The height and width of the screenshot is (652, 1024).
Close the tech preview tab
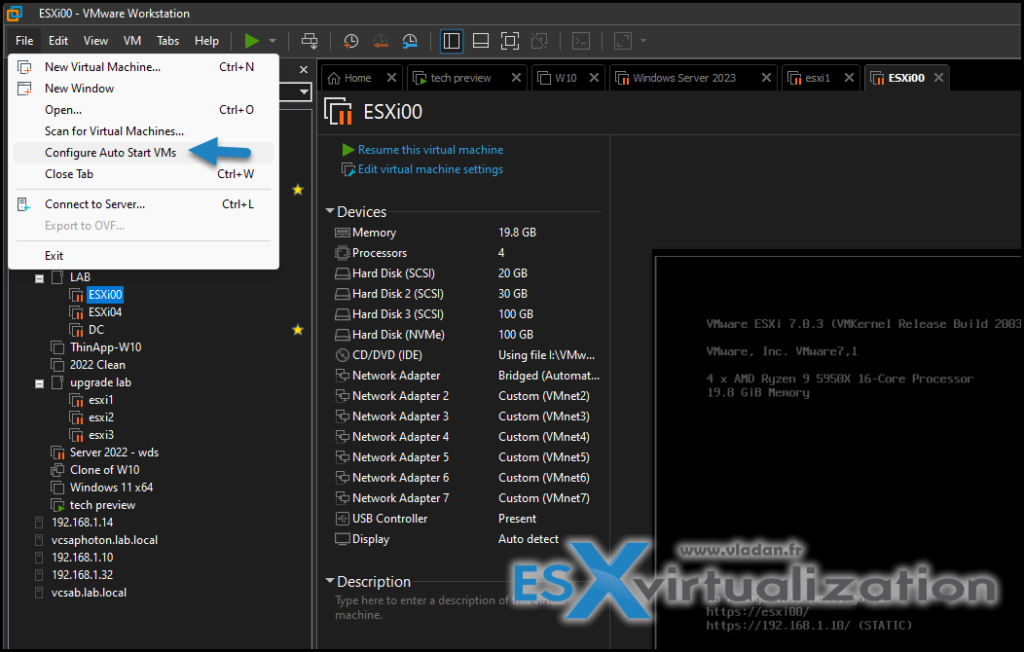coord(516,77)
